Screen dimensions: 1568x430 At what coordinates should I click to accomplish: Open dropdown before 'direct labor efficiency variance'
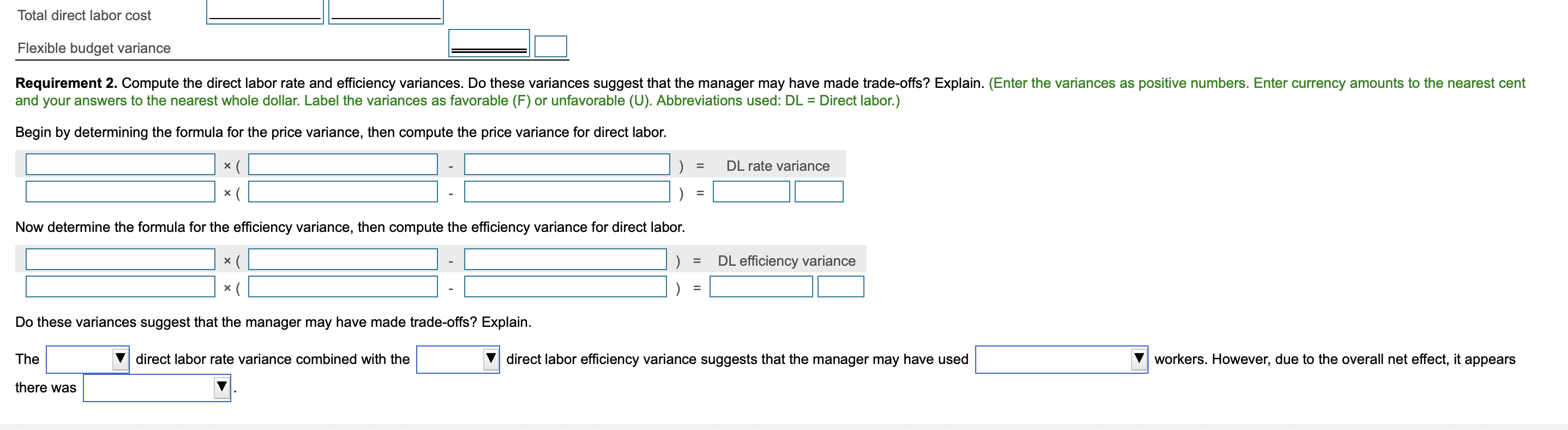click(x=457, y=359)
